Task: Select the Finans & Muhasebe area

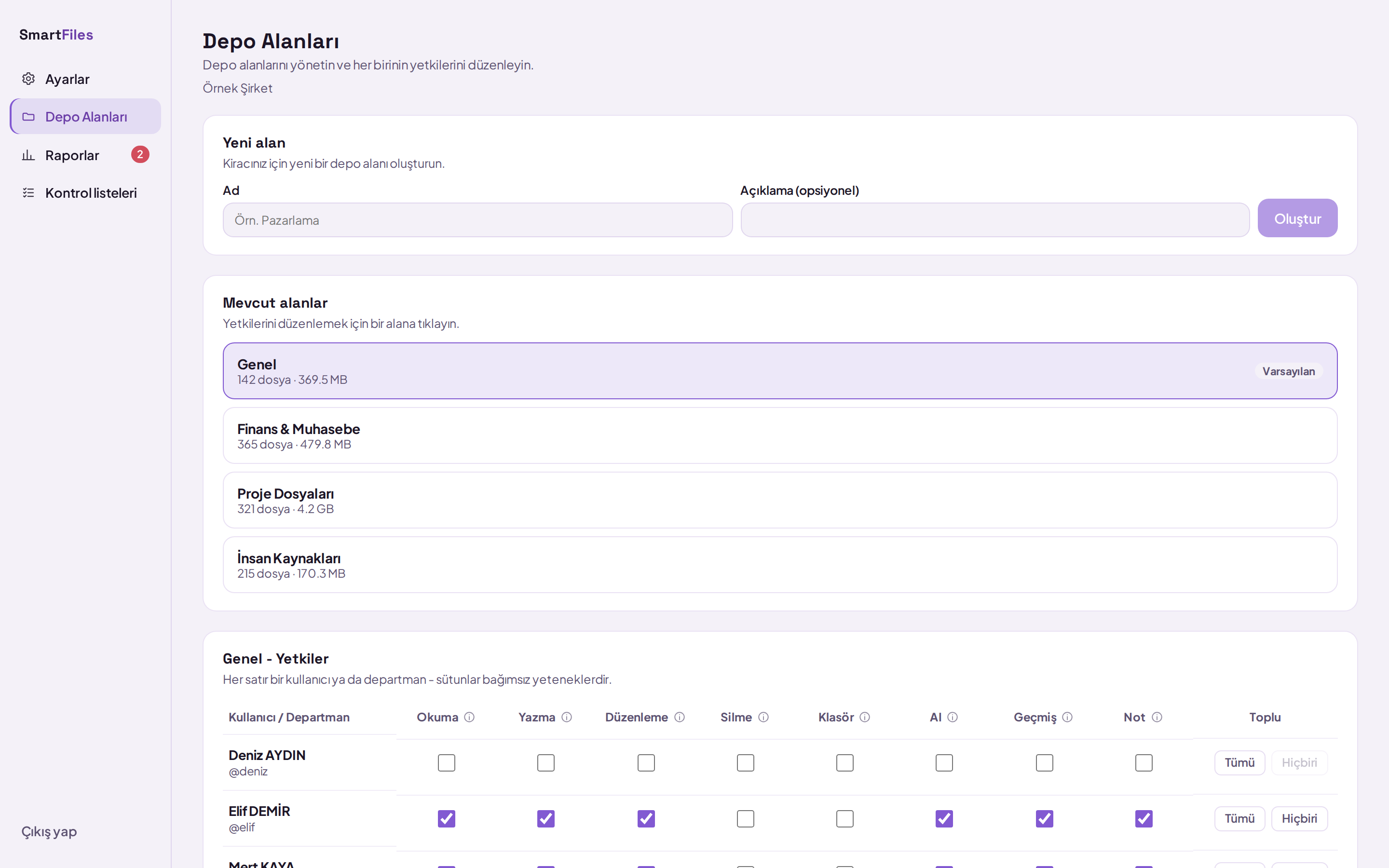Action: point(780,436)
